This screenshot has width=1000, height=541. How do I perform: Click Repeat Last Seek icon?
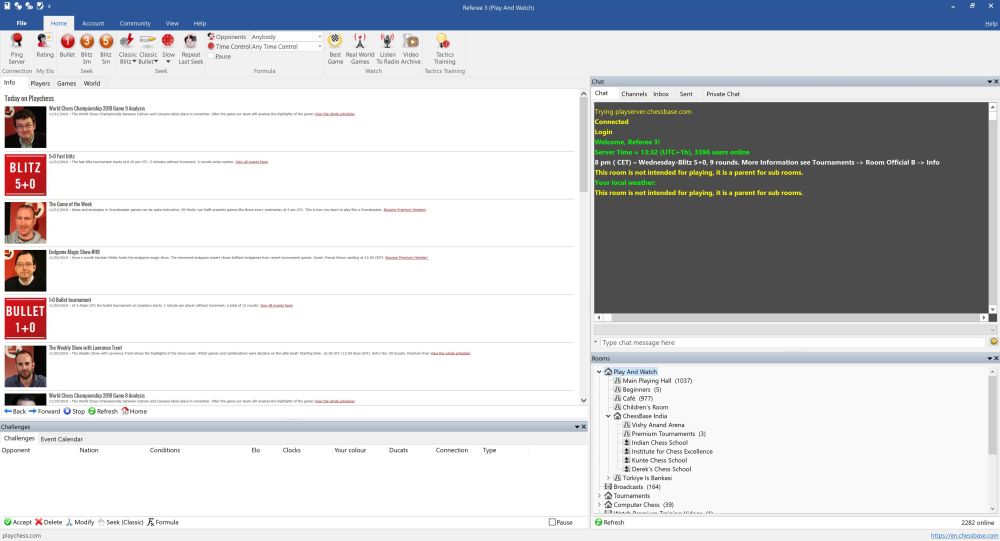pos(191,41)
